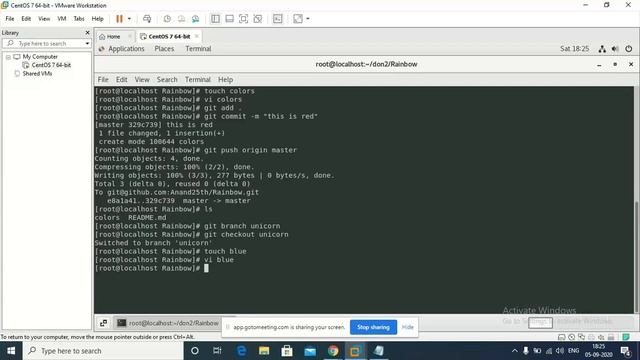Screen dimensions: 640x360
Task: Click the Sat 18:25 clock
Action: point(574,49)
